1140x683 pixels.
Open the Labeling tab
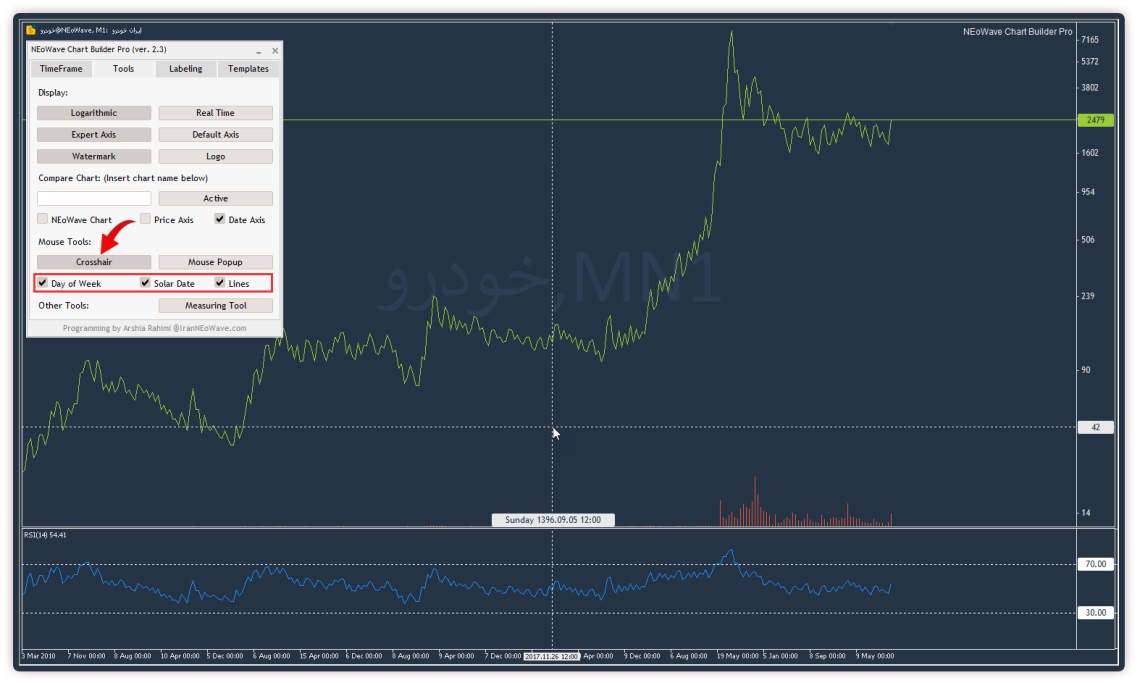pyautogui.click(x=185, y=69)
